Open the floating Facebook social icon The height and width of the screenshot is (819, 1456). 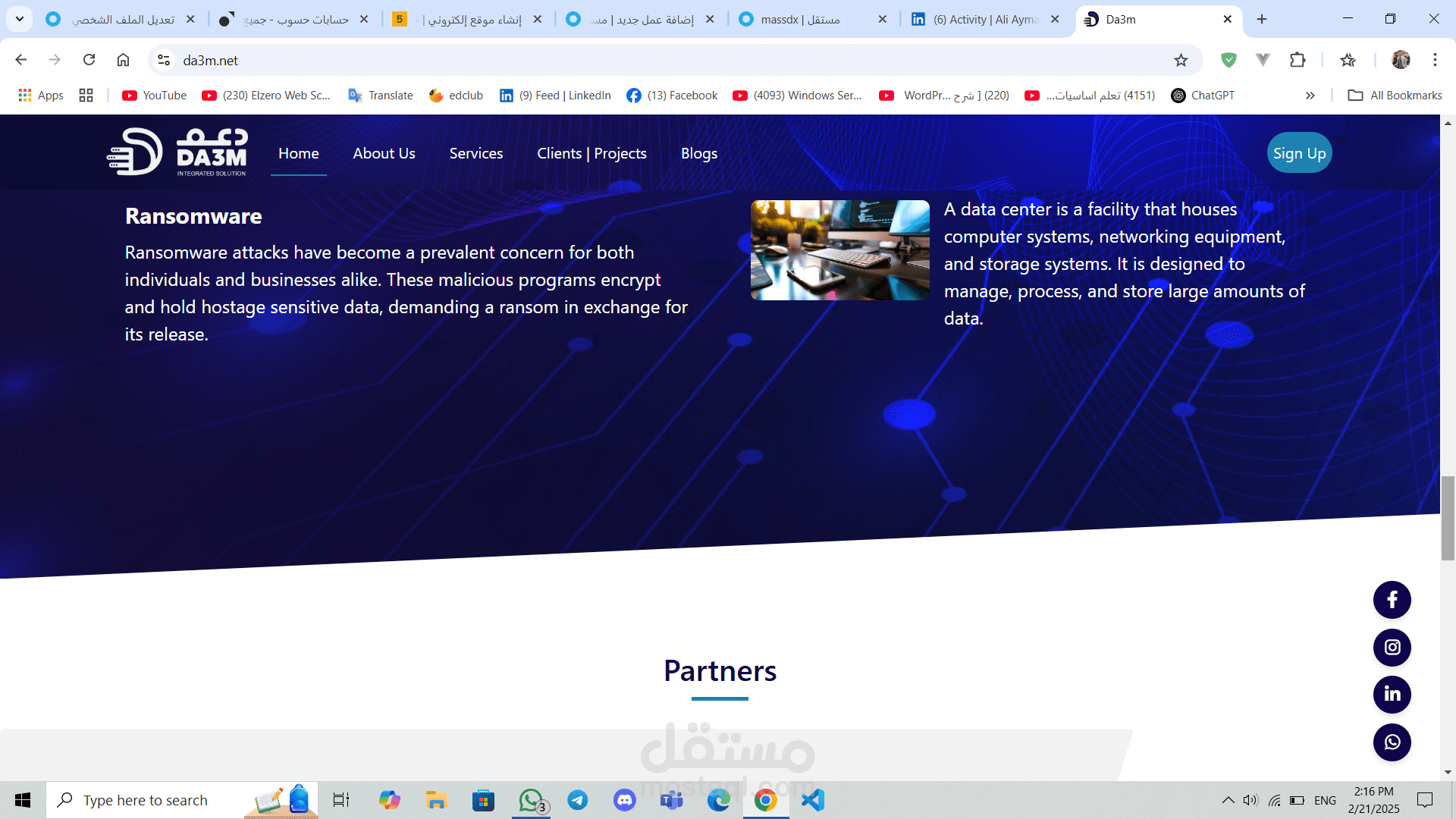[x=1392, y=601]
